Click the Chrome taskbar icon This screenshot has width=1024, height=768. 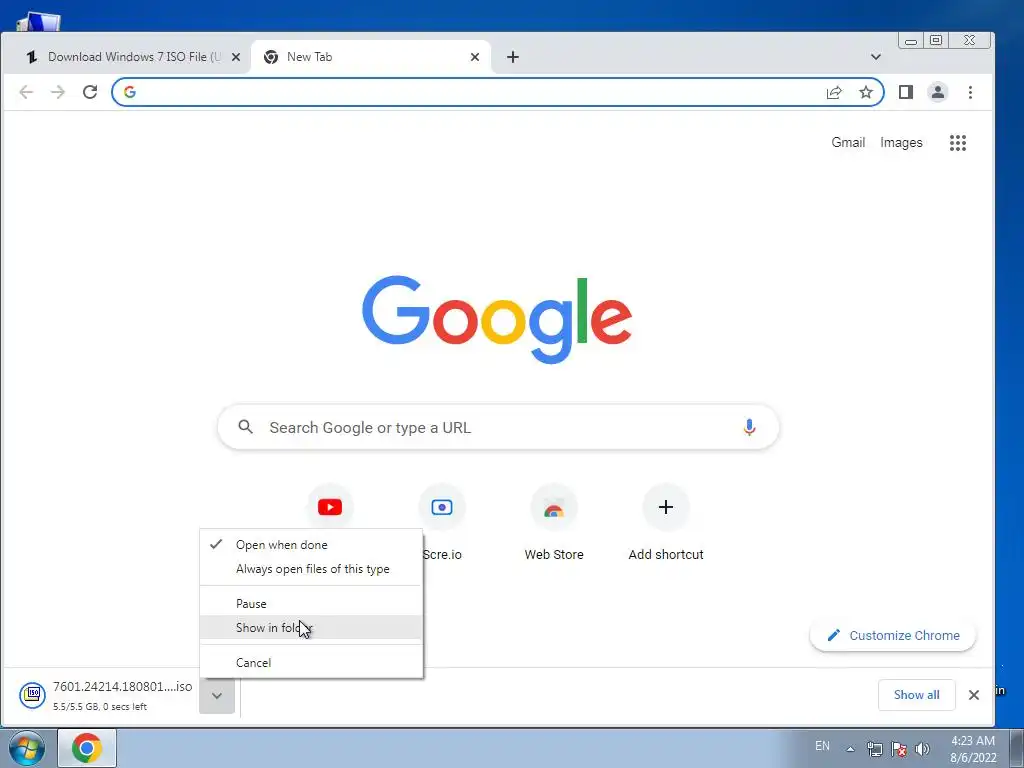(x=87, y=748)
